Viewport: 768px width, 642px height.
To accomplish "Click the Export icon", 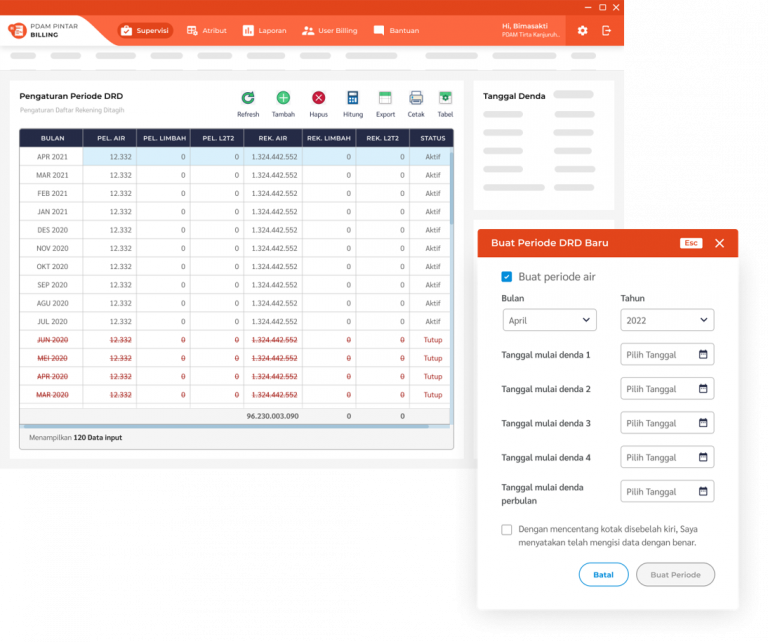I will [385, 98].
